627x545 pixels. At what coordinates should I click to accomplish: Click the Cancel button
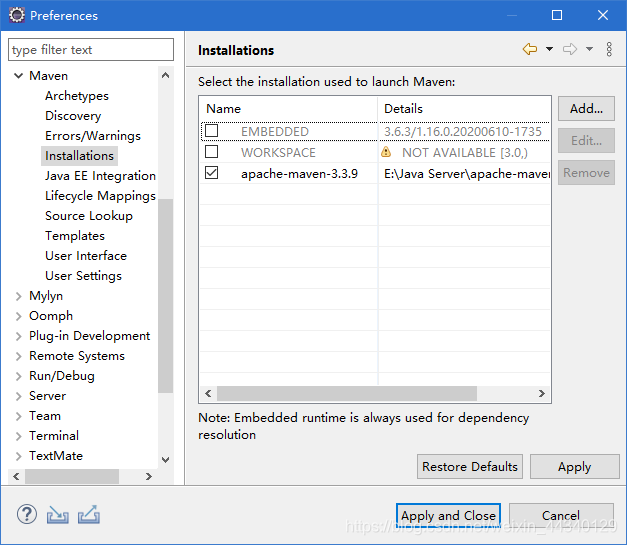pyautogui.click(x=561, y=515)
